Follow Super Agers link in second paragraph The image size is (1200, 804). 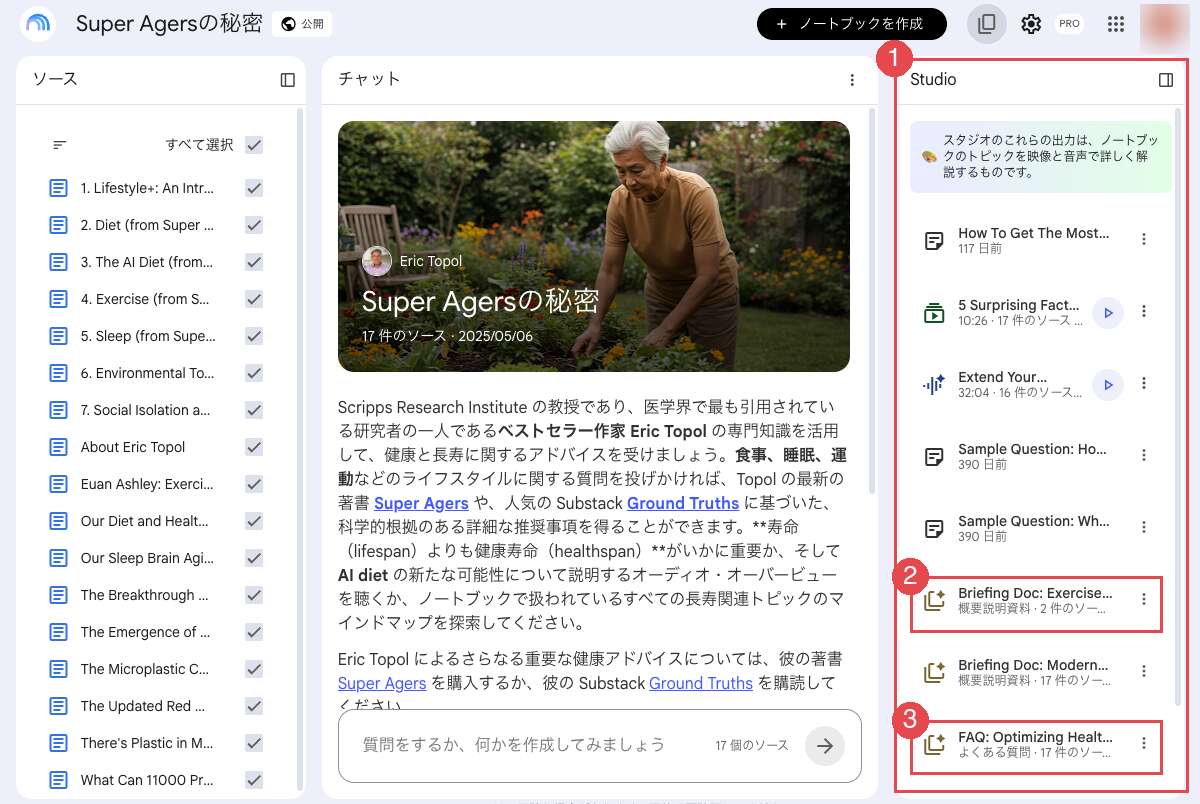click(x=382, y=683)
